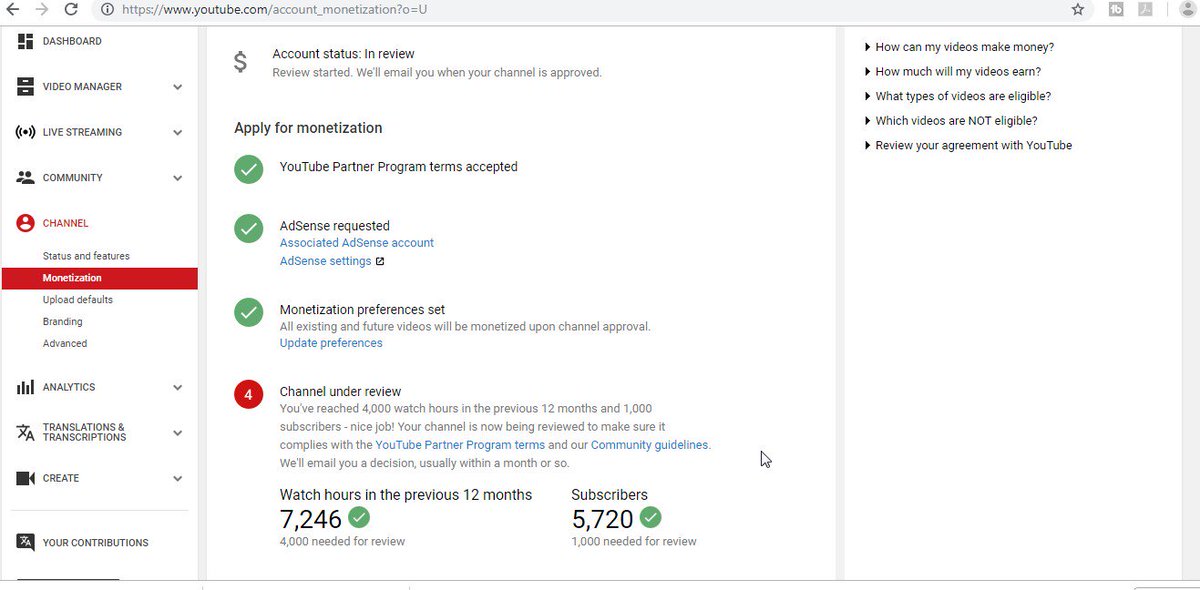Click the 'Channel under review' heading
1200x590 pixels.
pos(340,392)
